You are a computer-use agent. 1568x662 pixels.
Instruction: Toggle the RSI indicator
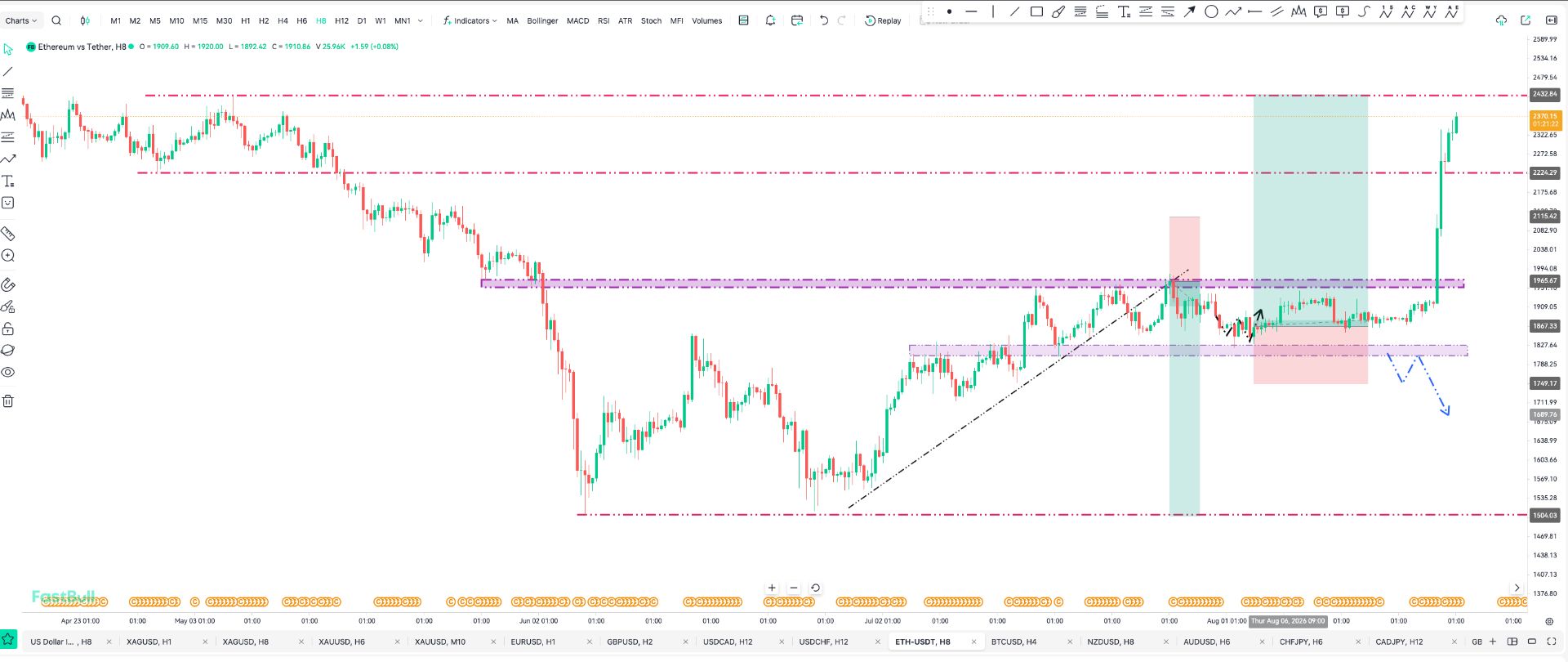pyautogui.click(x=604, y=21)
